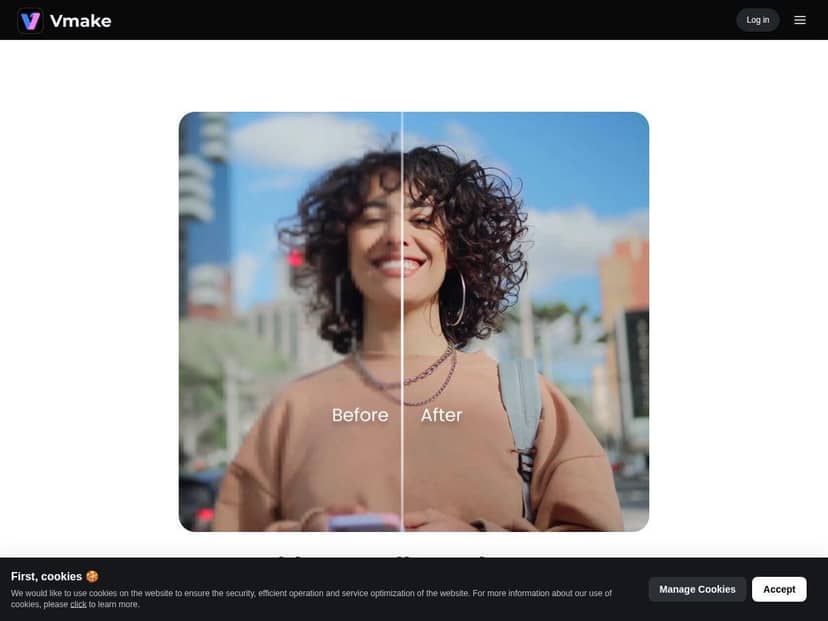Click the gray backpack strap in the photo

tap(519, 400)
